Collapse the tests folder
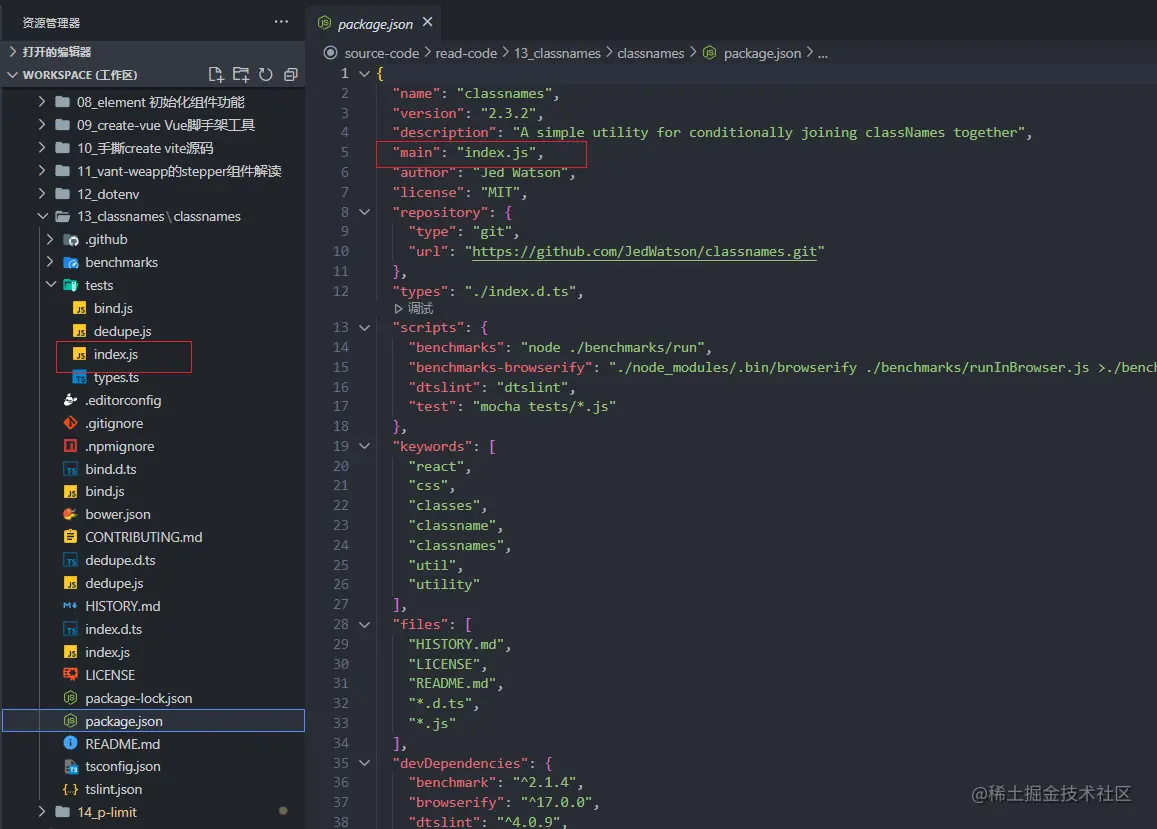The image size is (1157, 829). (x=51, y=285)
